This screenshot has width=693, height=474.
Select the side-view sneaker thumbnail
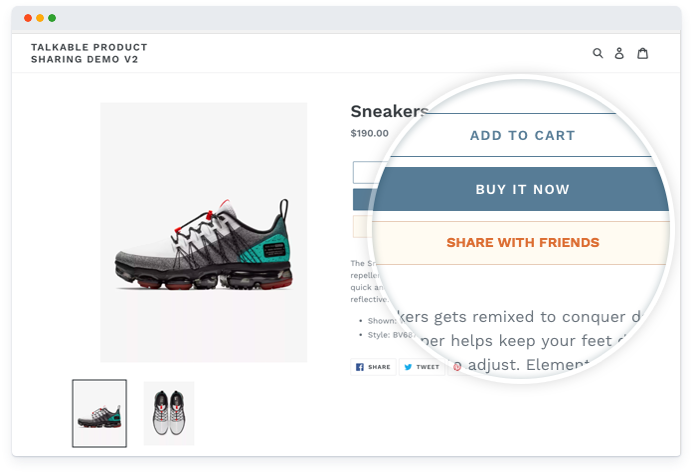pos(99,413)
